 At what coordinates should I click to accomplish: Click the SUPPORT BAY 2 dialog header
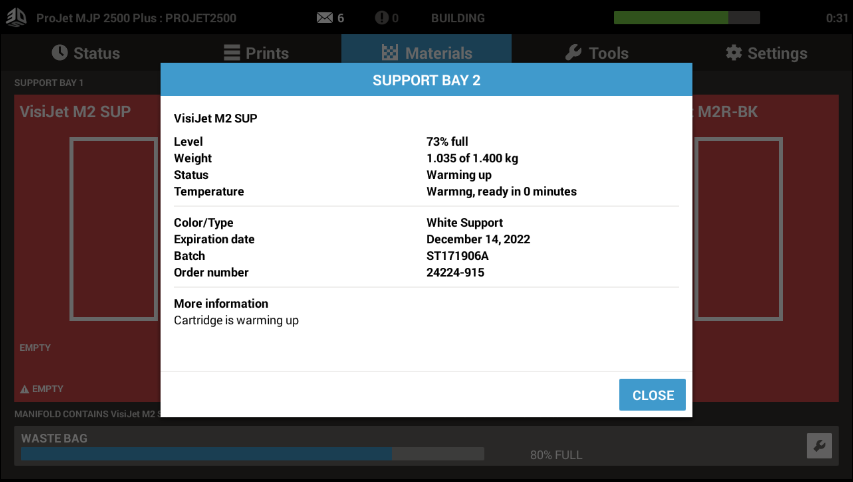click(x=426, y=80)
